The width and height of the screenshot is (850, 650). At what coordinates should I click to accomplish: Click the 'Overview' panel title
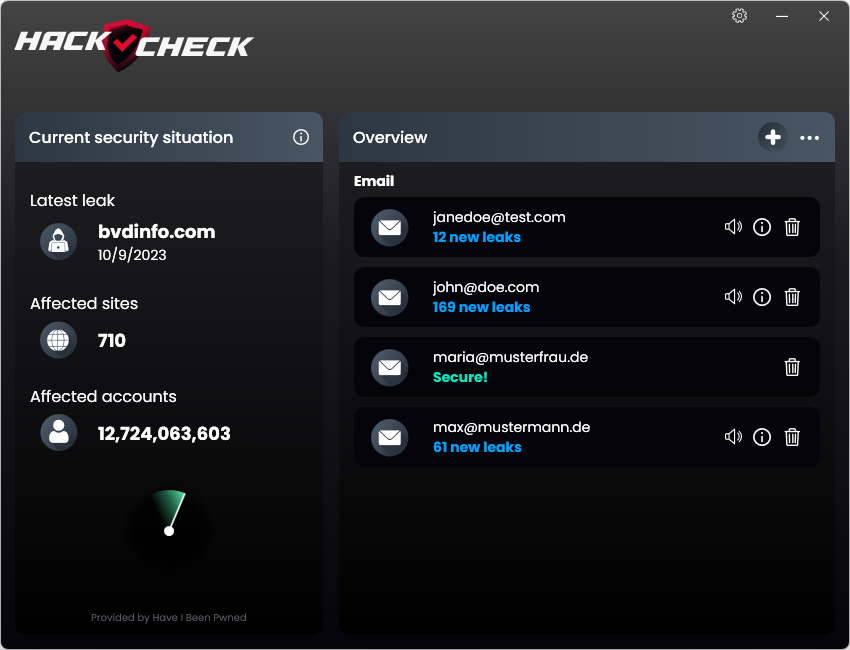[x=390, y=138]
